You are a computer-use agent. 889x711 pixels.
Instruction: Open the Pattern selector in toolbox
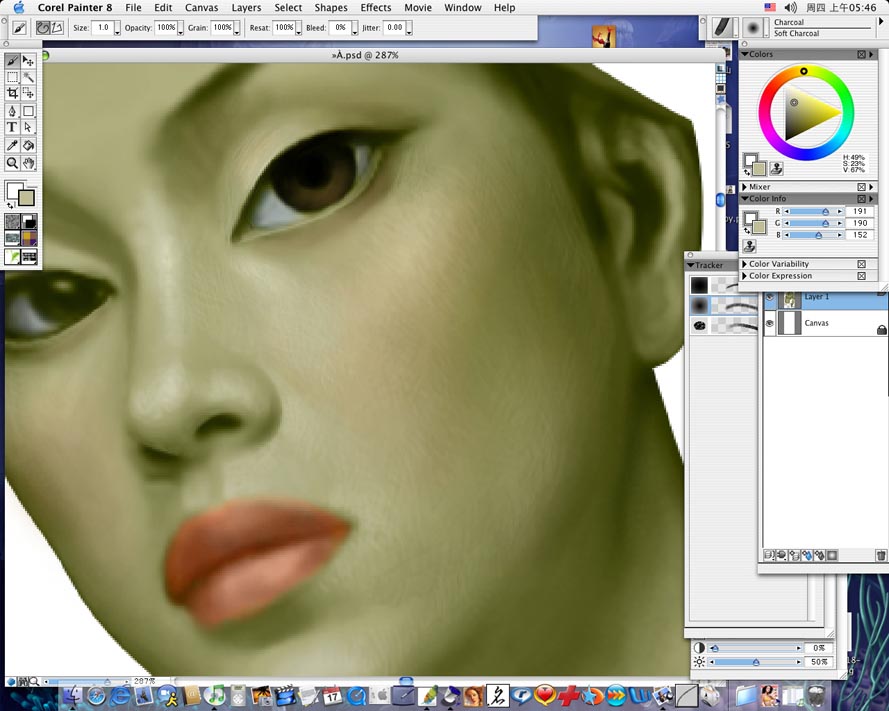[x=12, y=238]
